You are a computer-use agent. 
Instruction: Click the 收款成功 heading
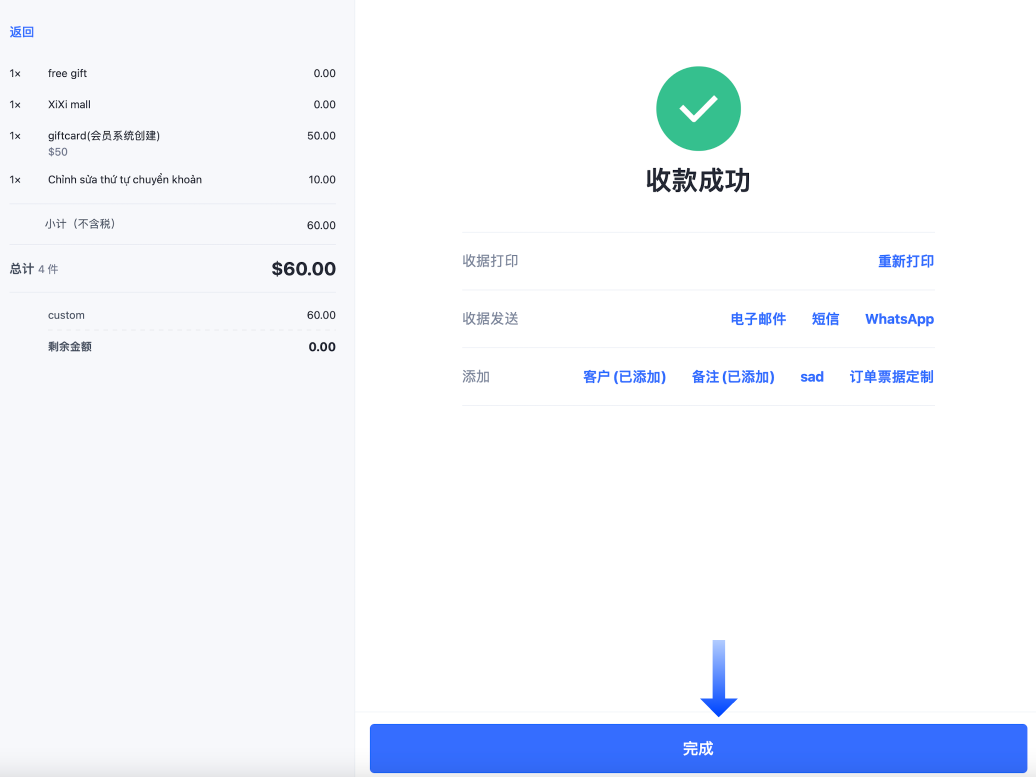coord(698,180)
